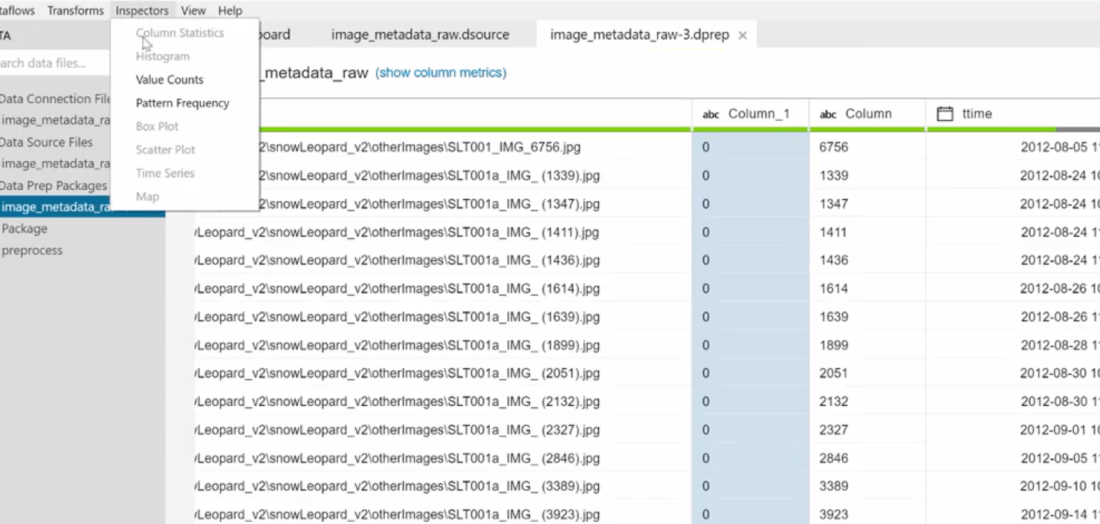Select Pattern Frequency inspector option
The image size is (1100, 524).
[182, 103]
